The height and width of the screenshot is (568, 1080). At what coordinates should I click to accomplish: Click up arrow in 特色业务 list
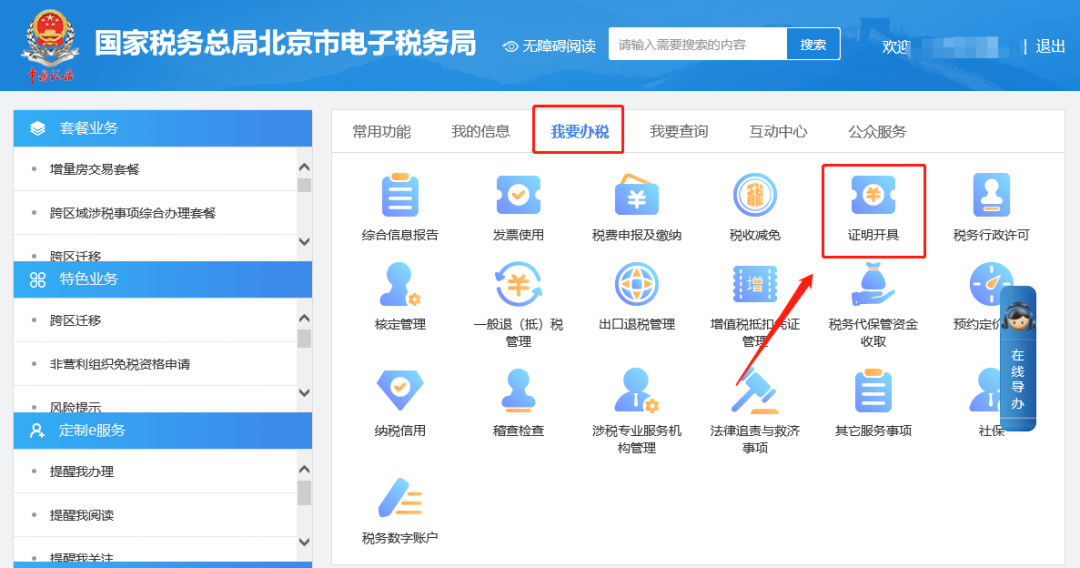coord(304,318)
